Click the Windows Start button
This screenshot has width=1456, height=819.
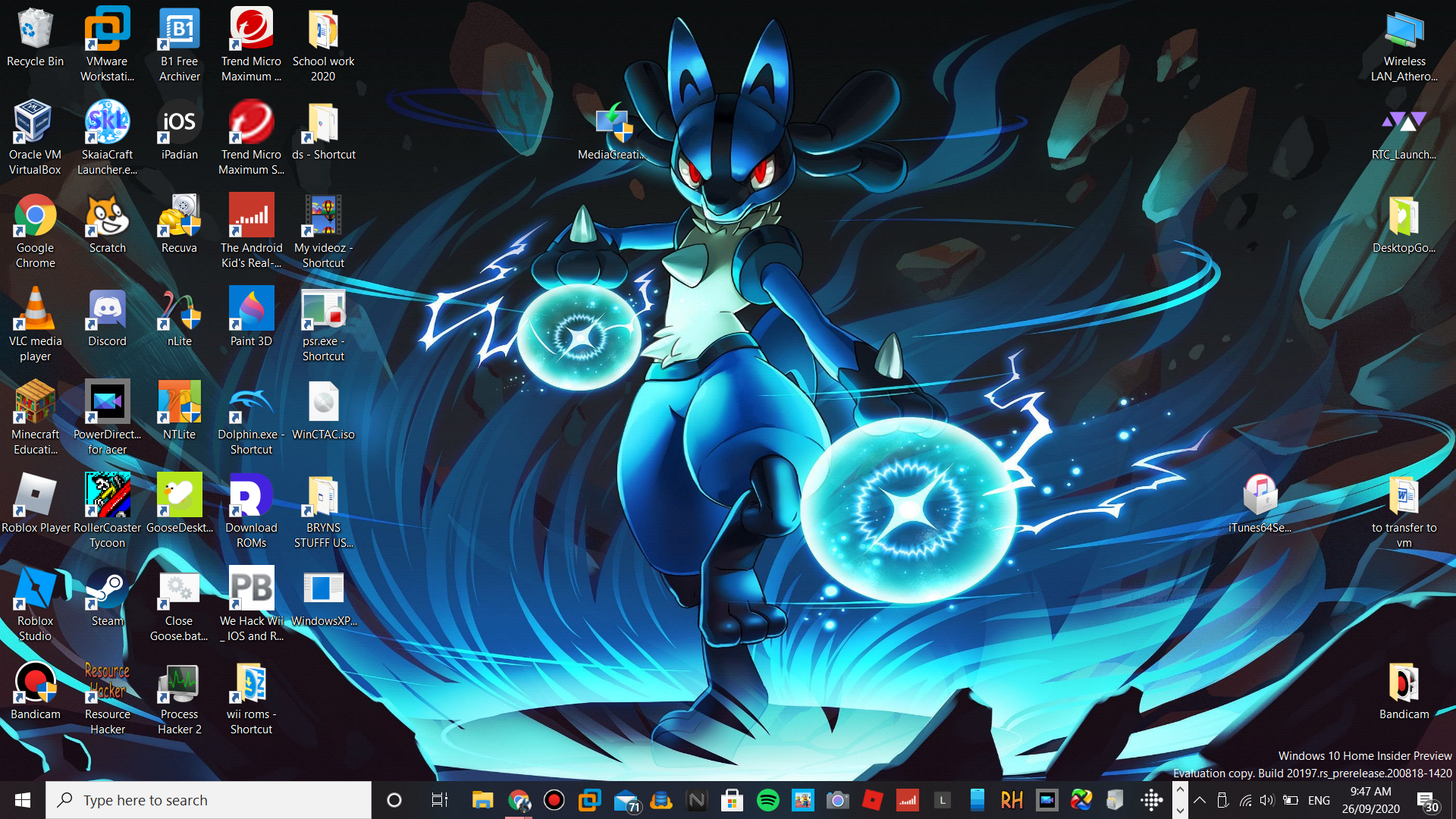point(23,800)
